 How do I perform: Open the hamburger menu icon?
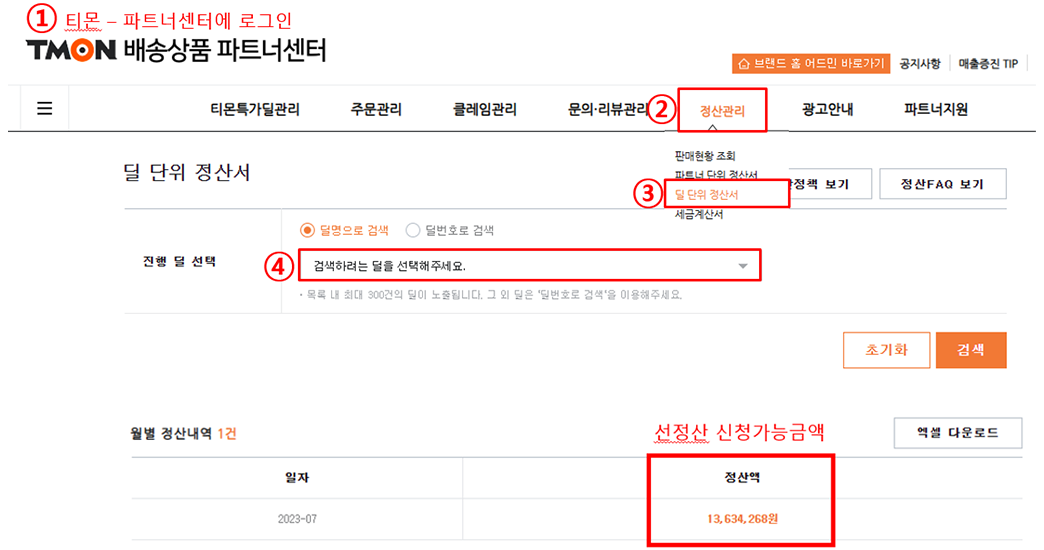(x=45, y=108)
